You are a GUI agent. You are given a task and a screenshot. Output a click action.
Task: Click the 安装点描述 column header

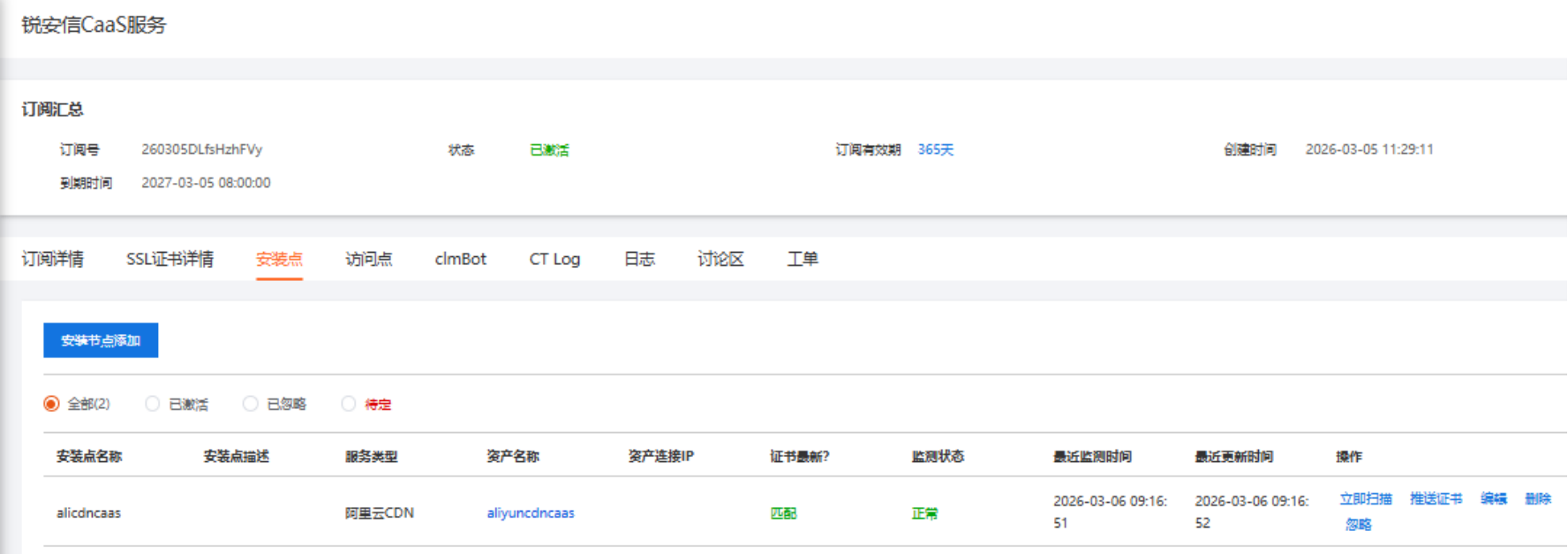click(237, 457)
